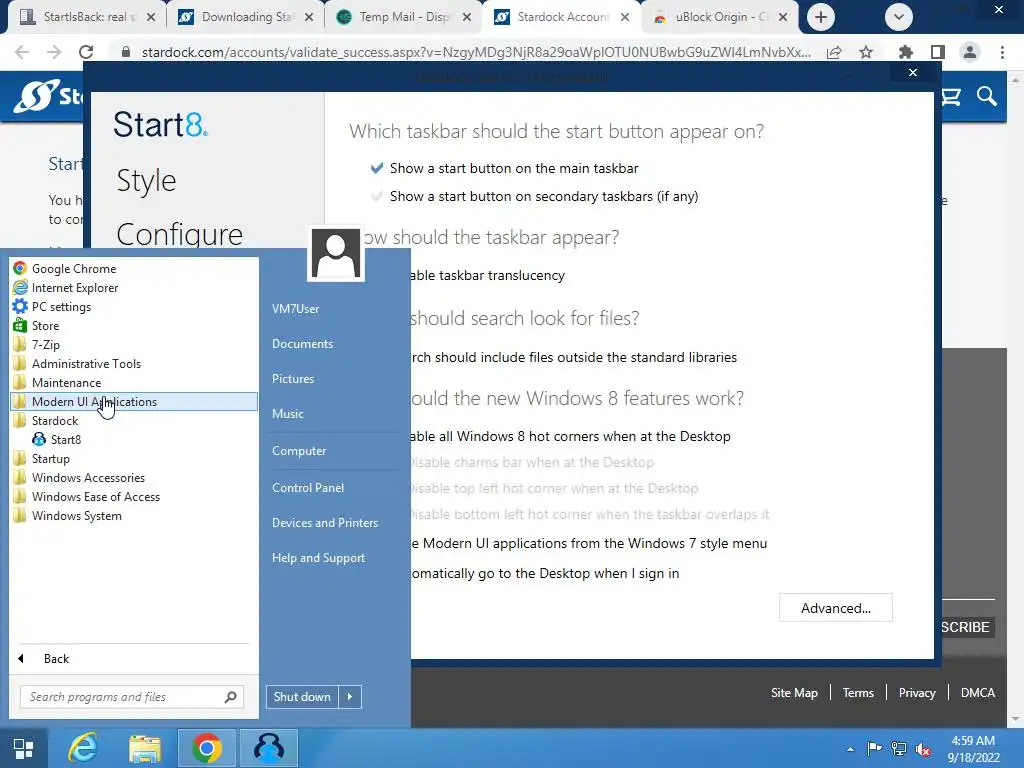Open Start8 configuration taskbar icon
Viewport: 1024px width, 768px height.
point(268,748)
